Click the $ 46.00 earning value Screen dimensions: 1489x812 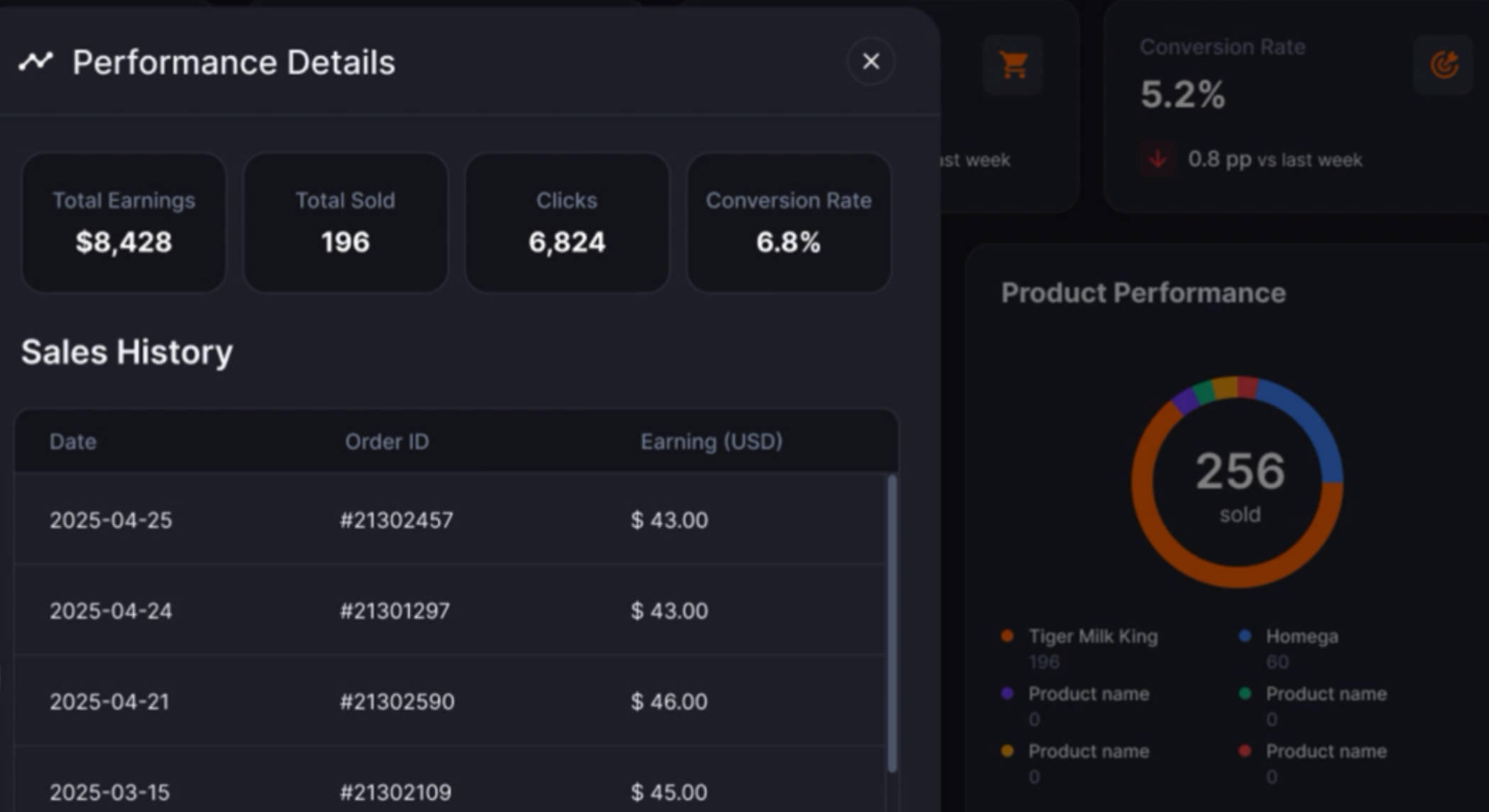click(x=669, y=701)
